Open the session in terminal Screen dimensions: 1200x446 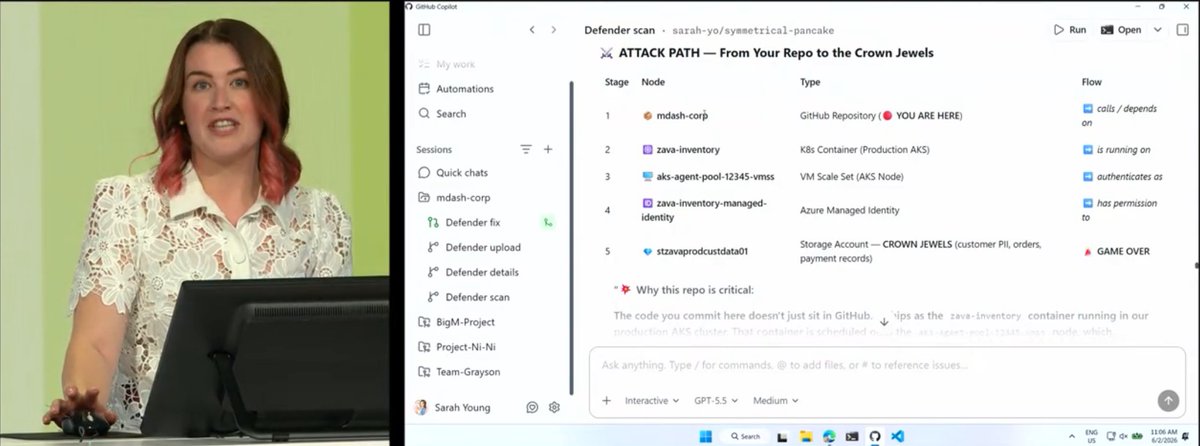coord(1121,30)
